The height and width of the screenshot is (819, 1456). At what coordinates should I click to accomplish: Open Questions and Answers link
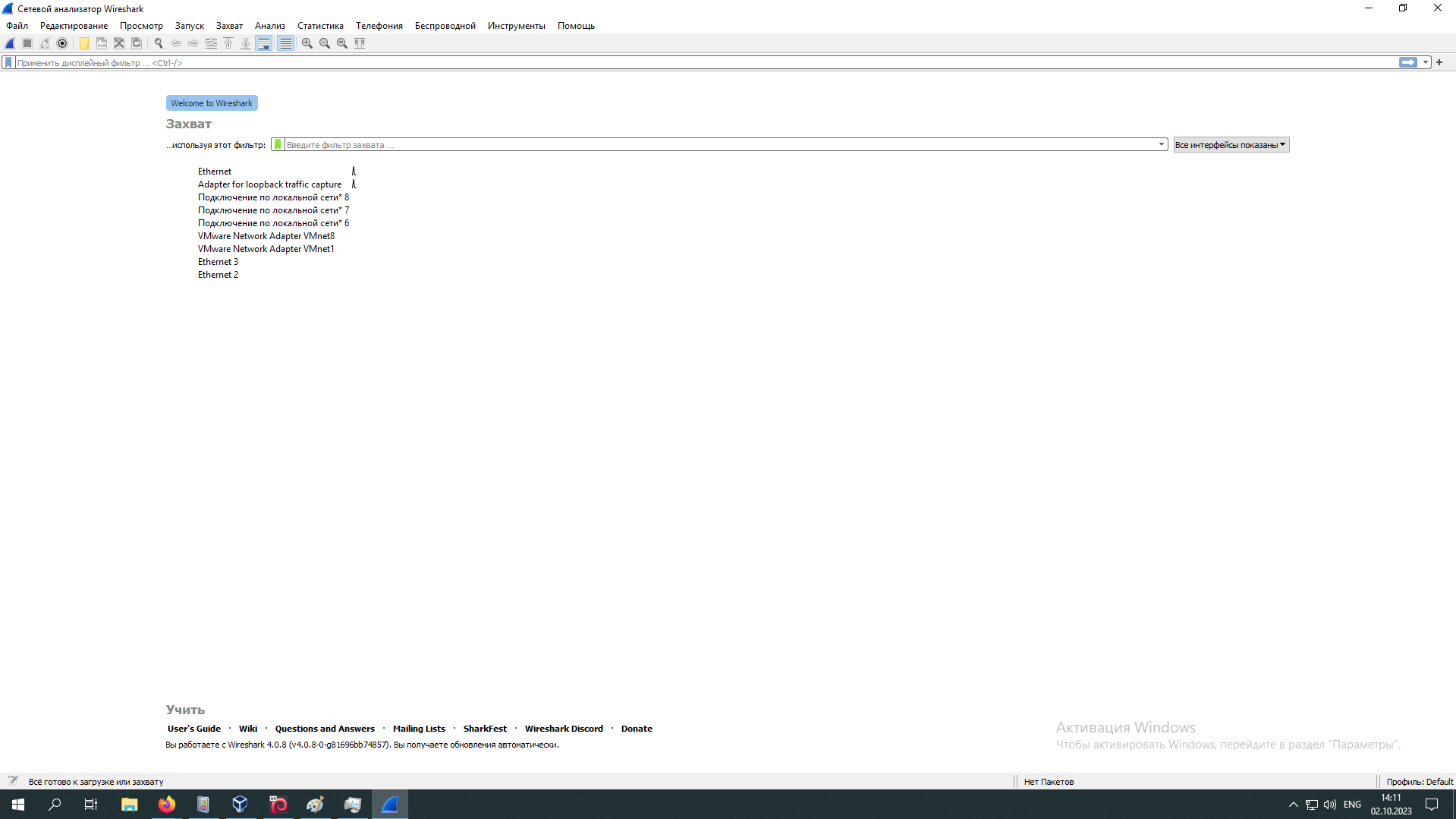pos(325,729)
